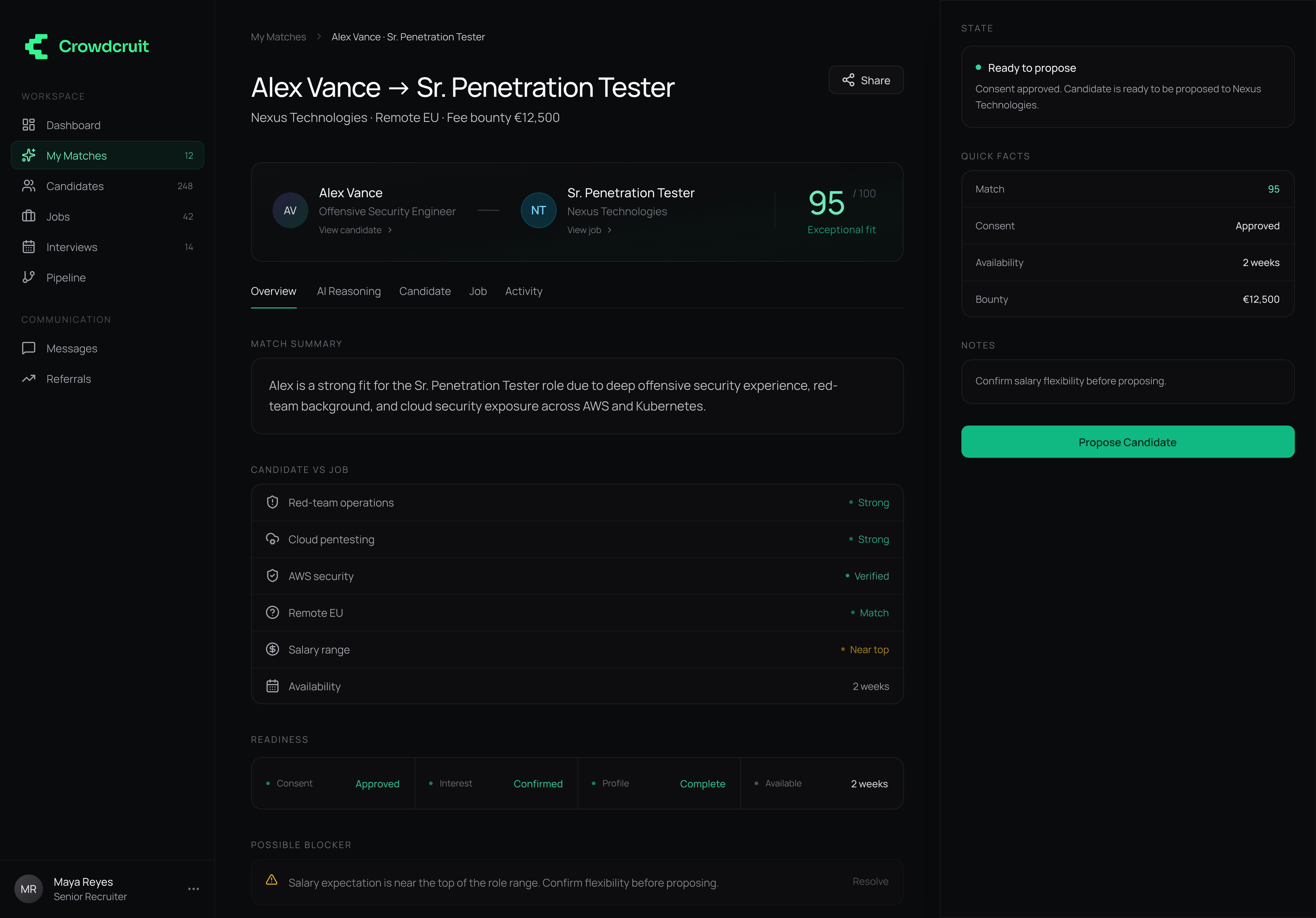
Task: Open Candidates in the sidebar
Action: coord(108,186)
